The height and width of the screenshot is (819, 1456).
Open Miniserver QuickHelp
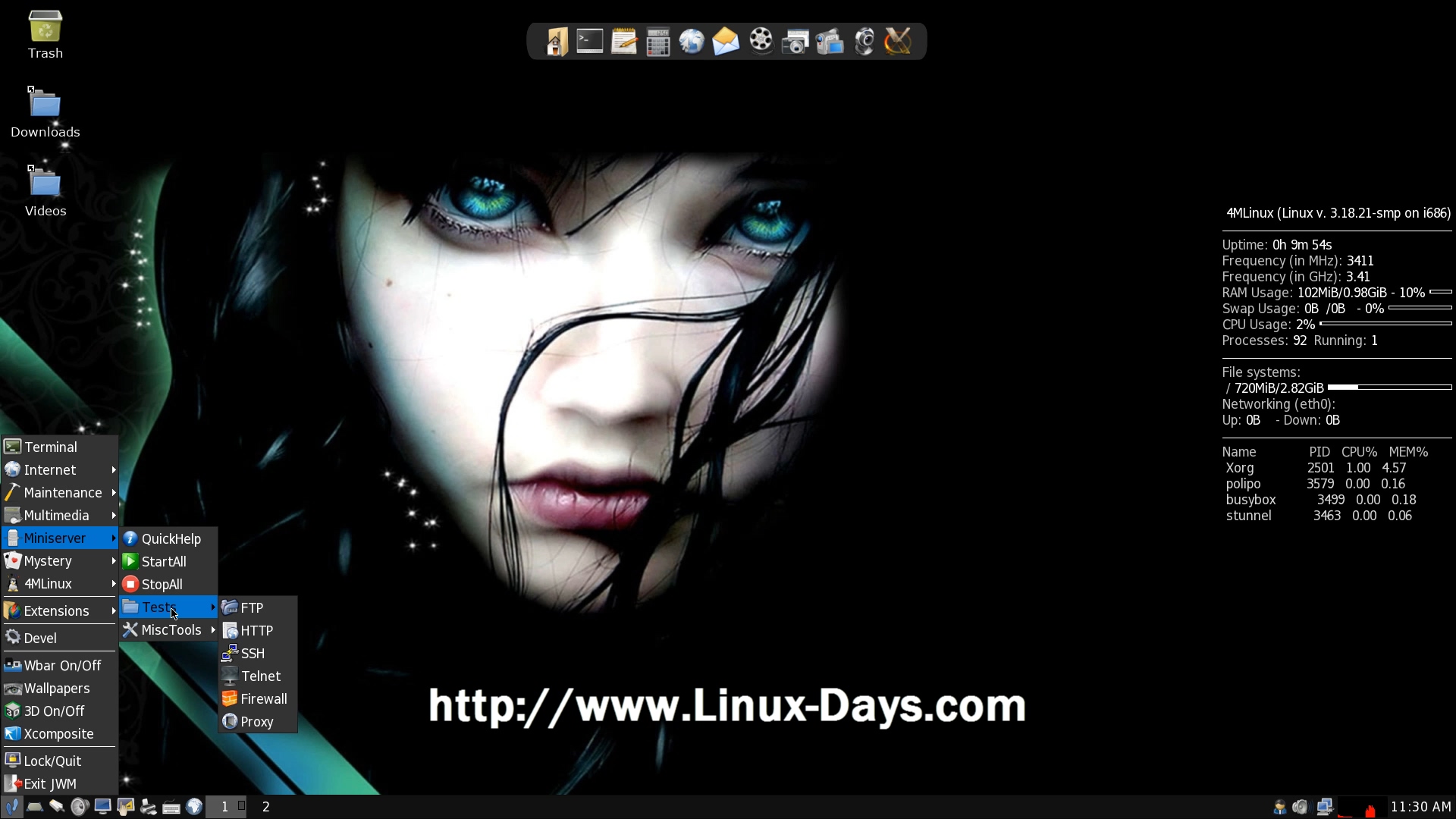169,539
